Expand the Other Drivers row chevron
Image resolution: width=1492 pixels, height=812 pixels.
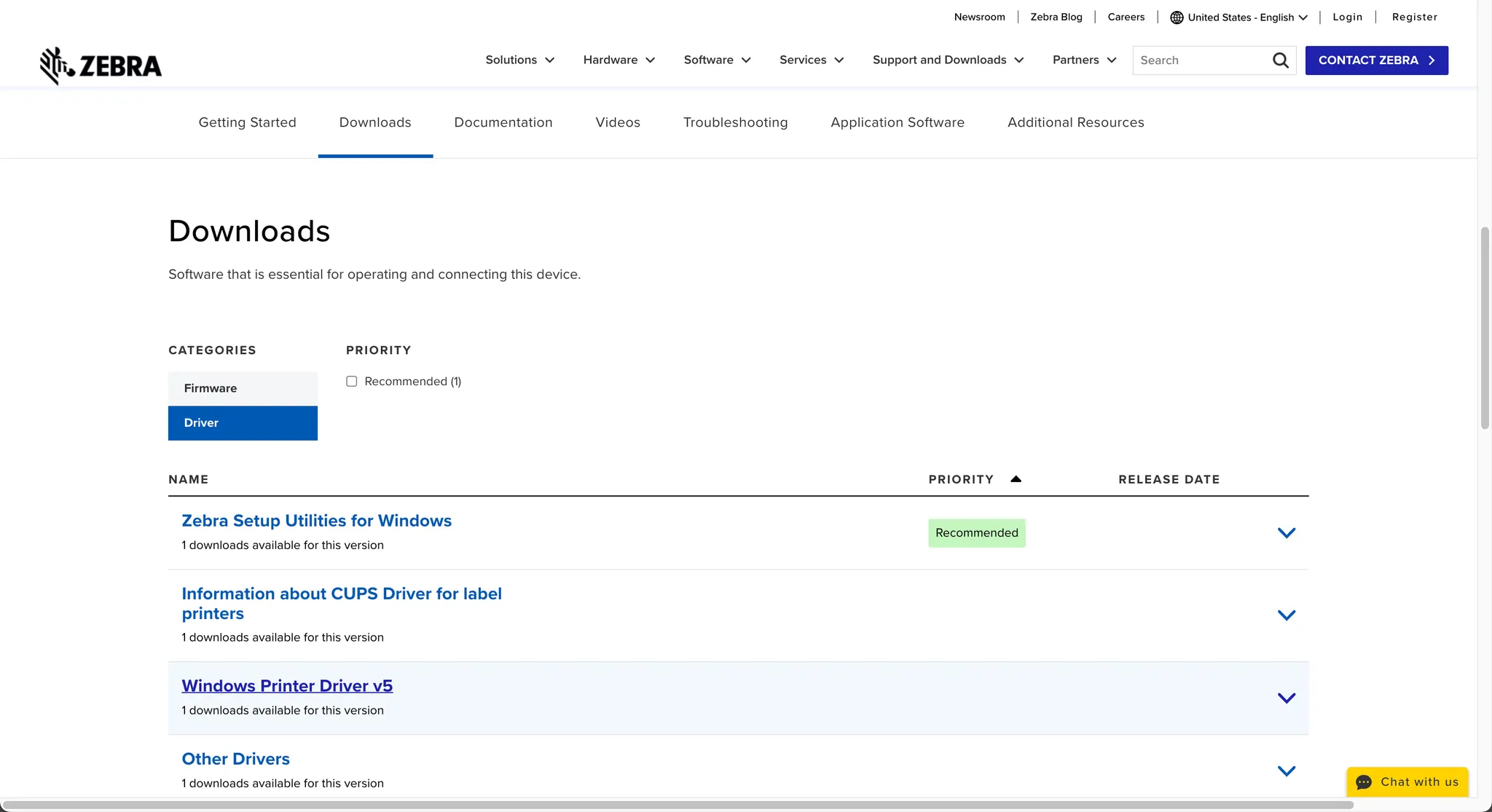pos(1287,771)
